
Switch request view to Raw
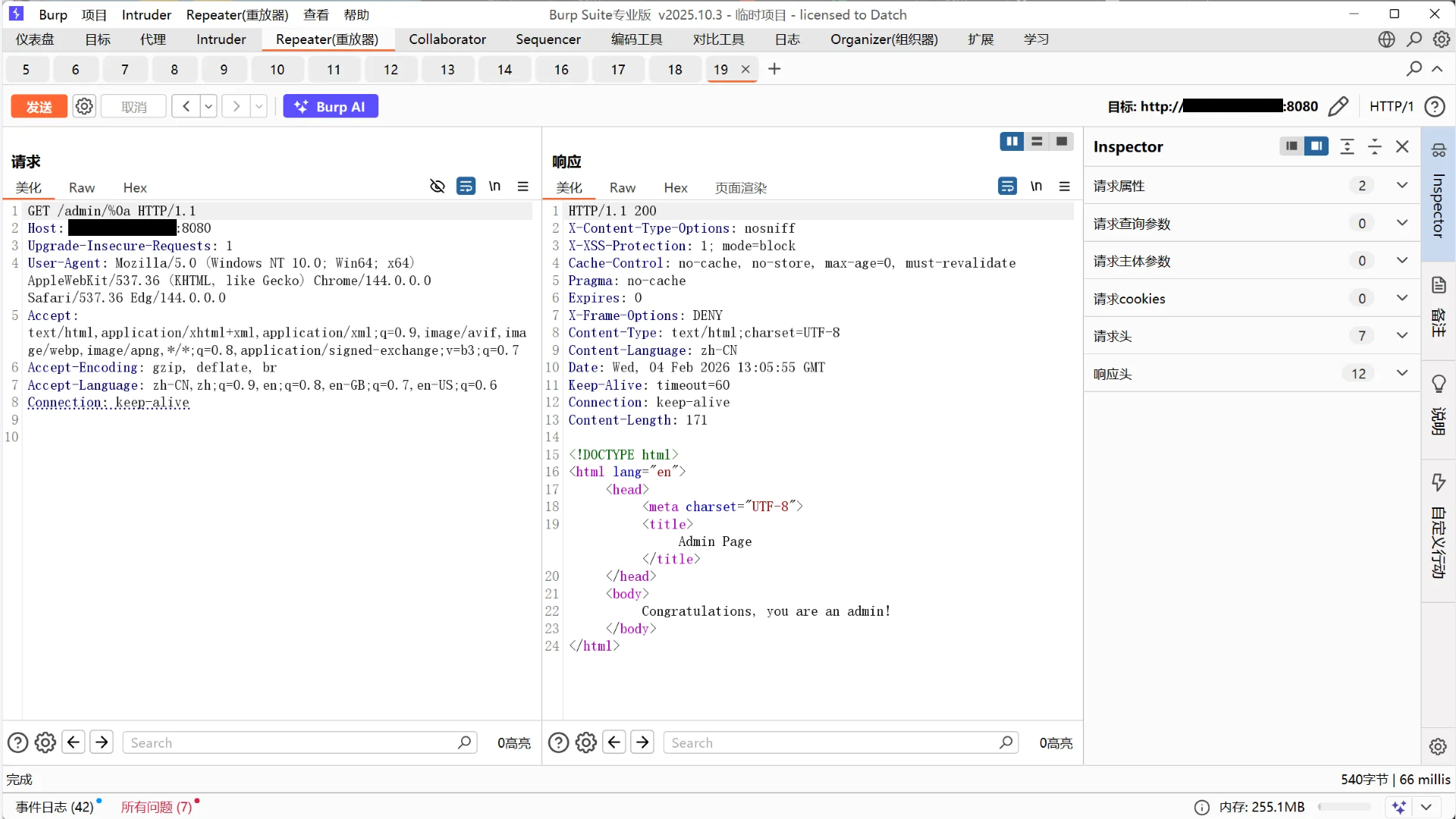coord(82,188)
